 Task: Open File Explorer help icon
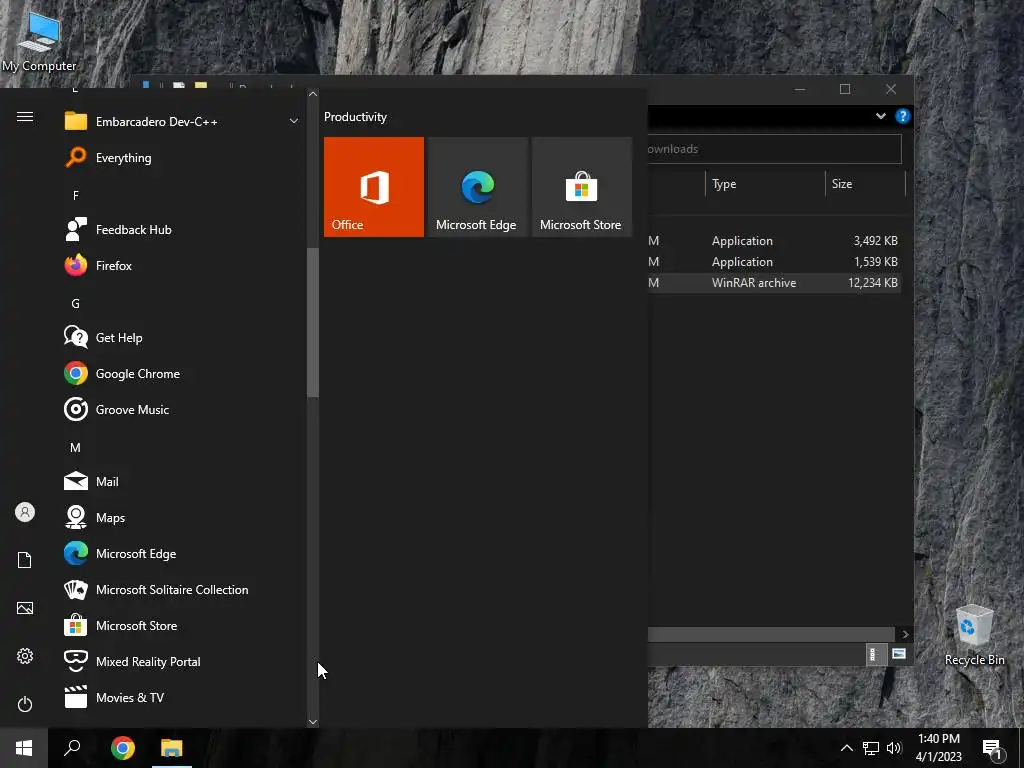tap(903, 116)
